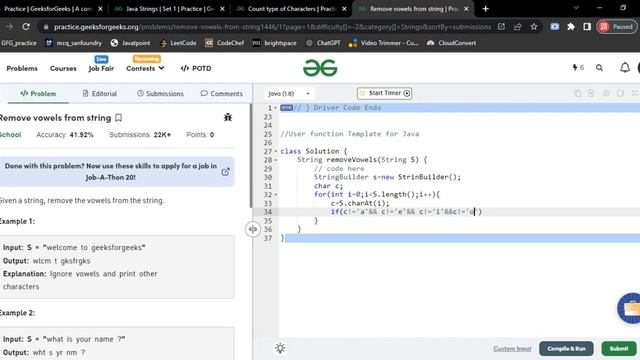The width and height of the screenshot is (640, 360).
Task: Open the Submissions tab
Action: [x=160, y=93]
